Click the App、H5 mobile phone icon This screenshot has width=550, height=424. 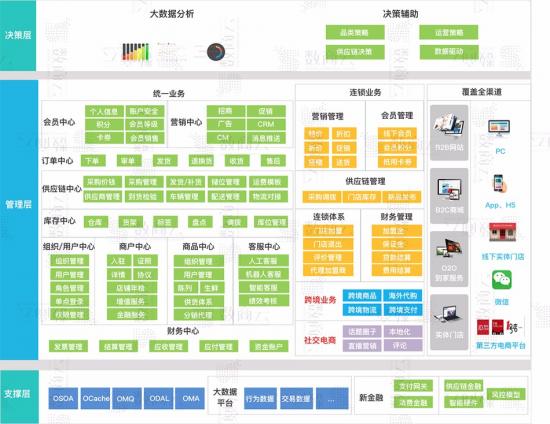click(499, 183)
